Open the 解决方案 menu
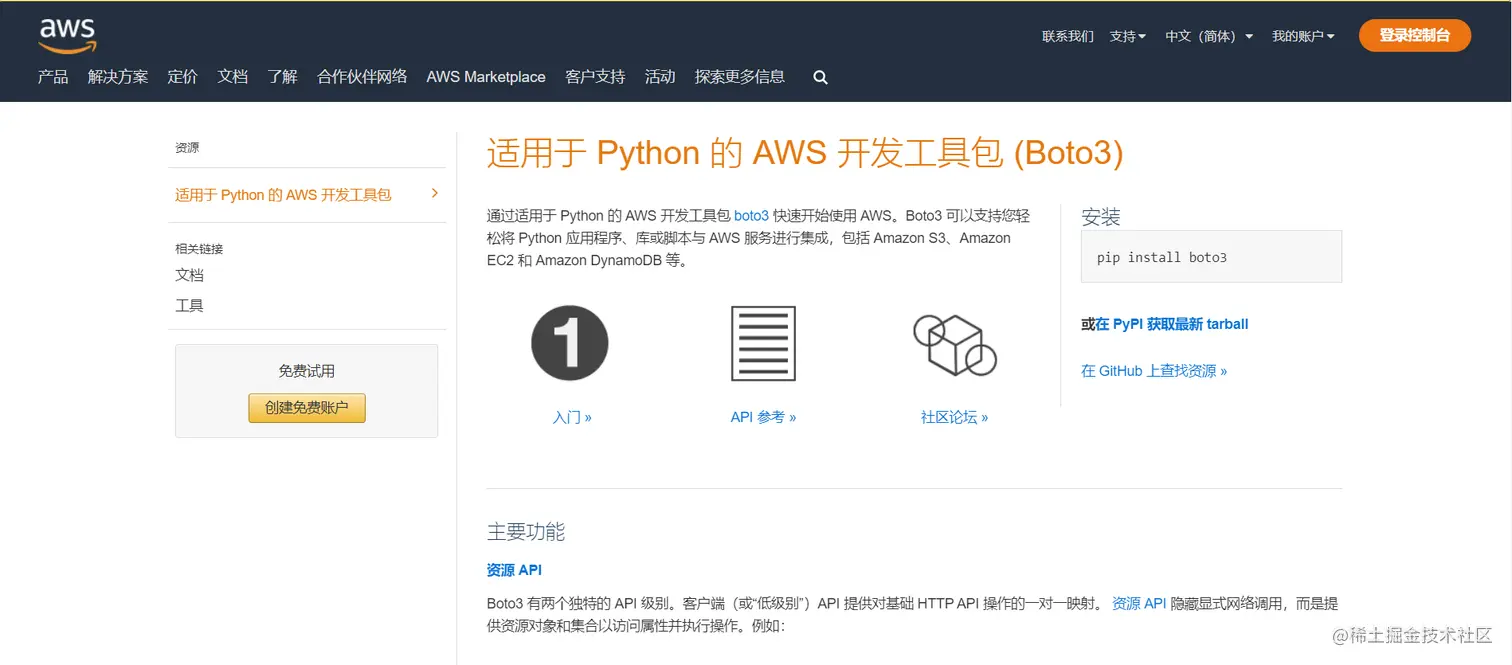Screen dimensions: 1512x665 (118, 77)
